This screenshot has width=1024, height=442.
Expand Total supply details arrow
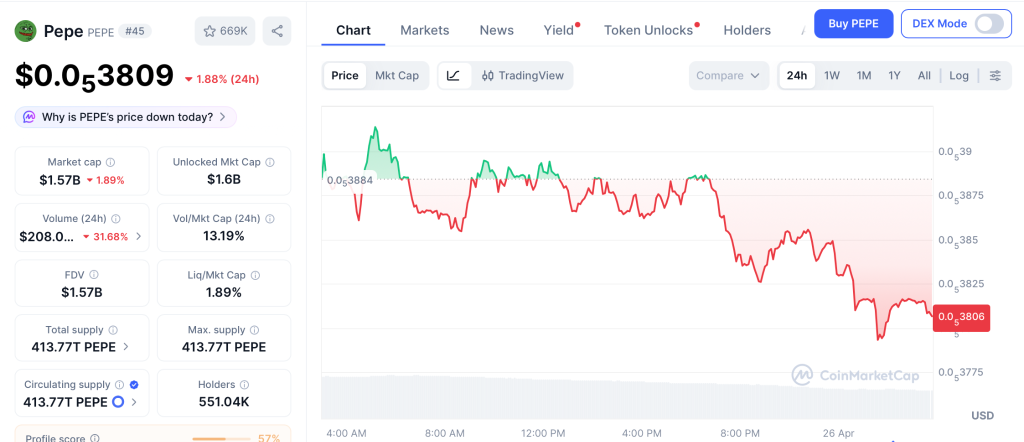coord(125,347)
